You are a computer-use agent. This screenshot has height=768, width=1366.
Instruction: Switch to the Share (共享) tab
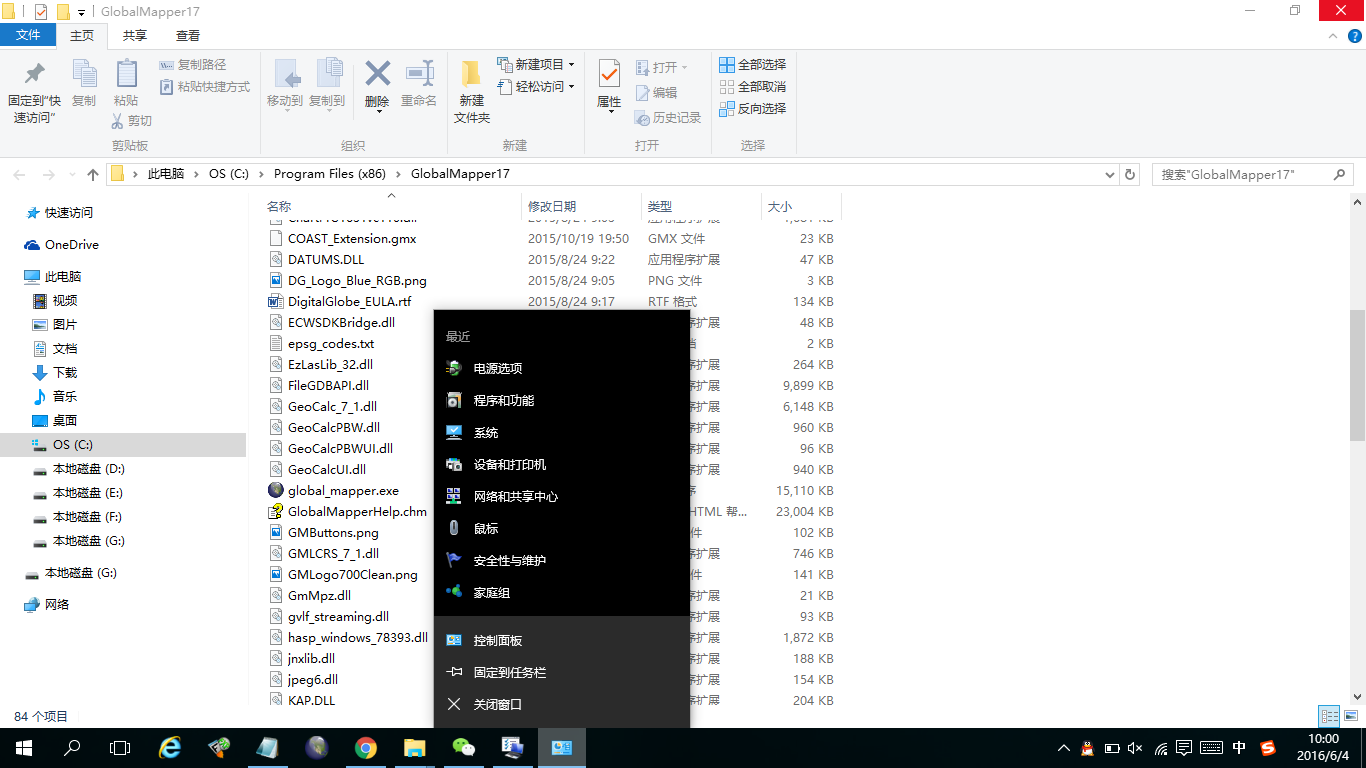coord(135,35)
